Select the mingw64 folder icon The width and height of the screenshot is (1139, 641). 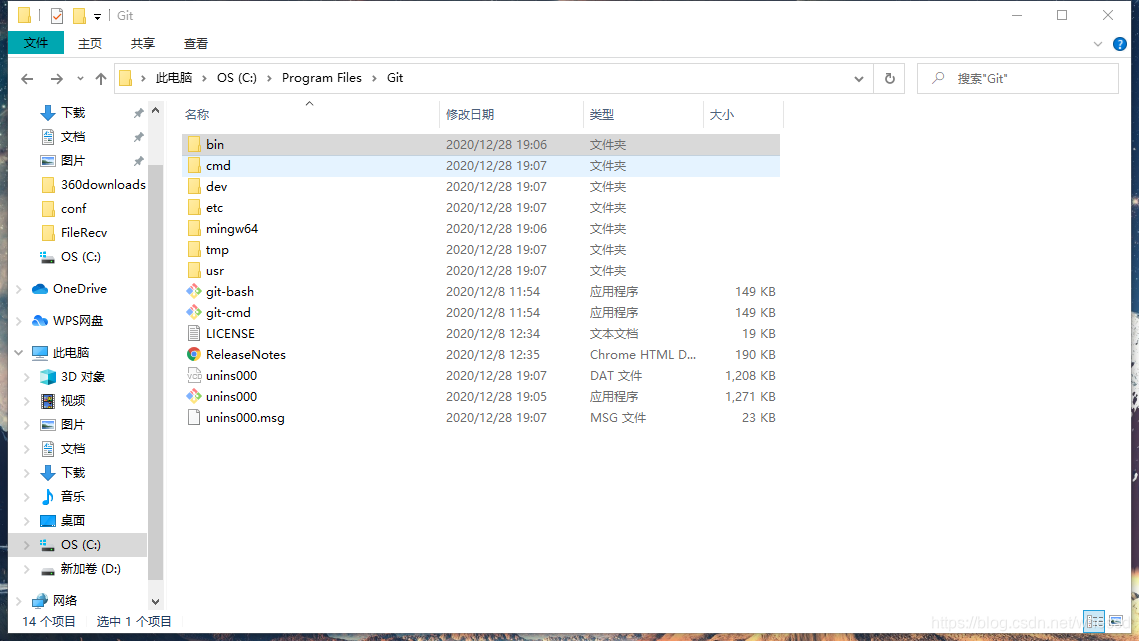tap(194, 228)
